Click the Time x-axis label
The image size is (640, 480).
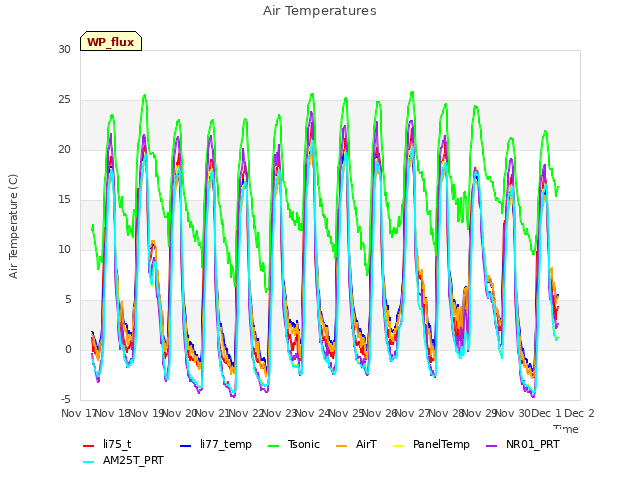[566, 429]
